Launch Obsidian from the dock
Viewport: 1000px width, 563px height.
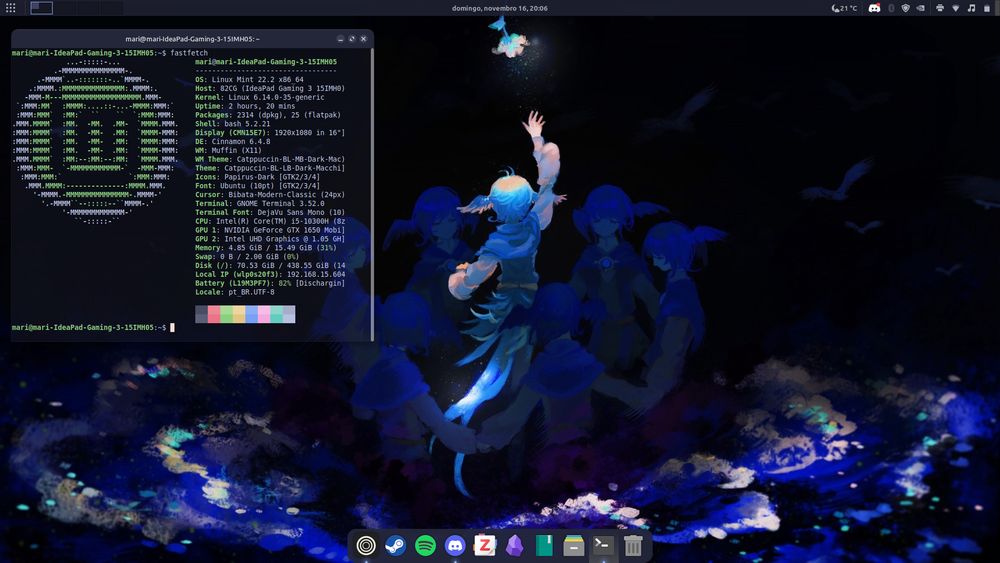(x=515, y=546)
